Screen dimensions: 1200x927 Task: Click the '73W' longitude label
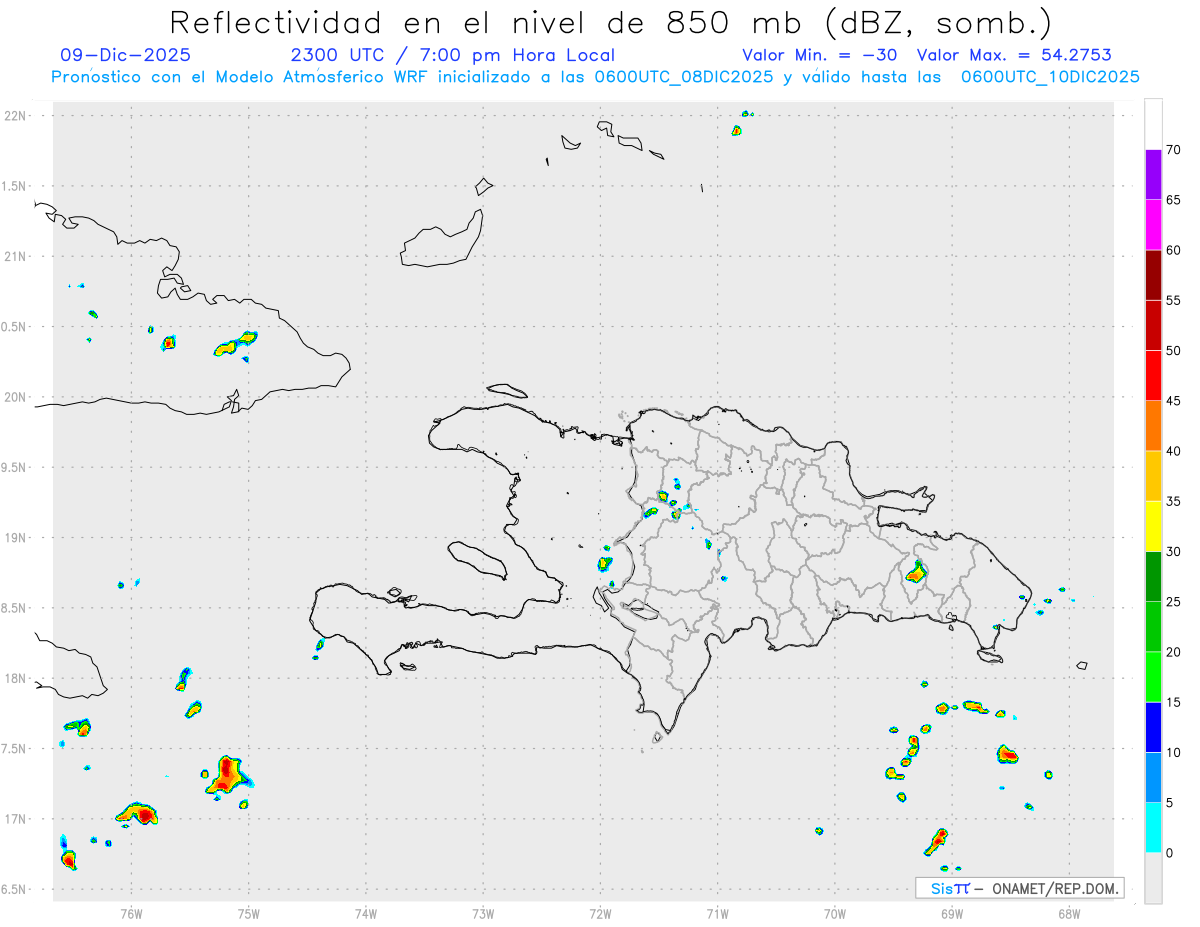pyautogui.click(x=483, y=913)
